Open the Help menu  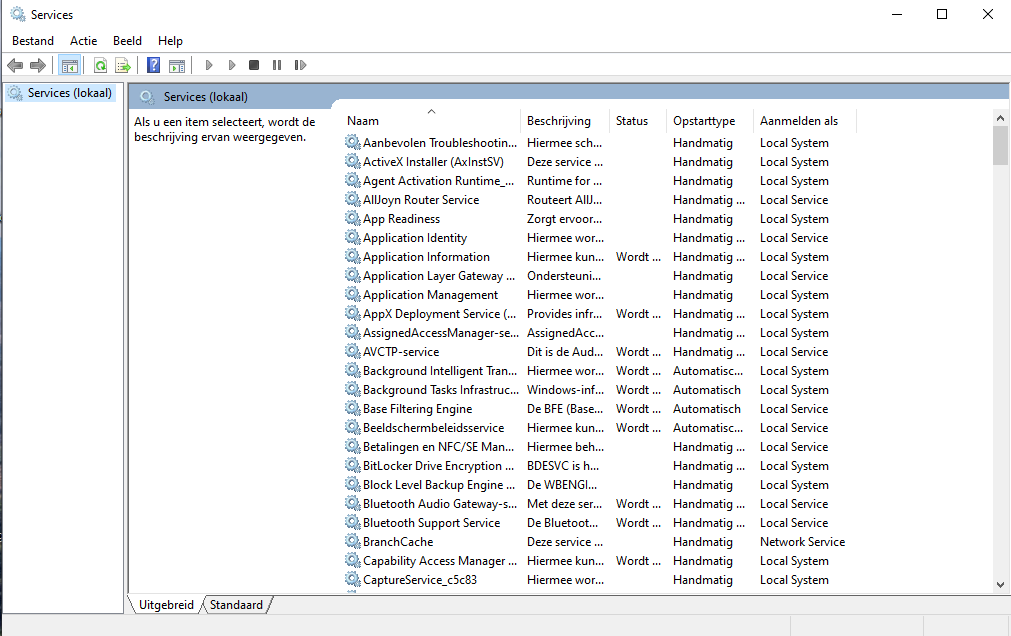pos(170,41)
